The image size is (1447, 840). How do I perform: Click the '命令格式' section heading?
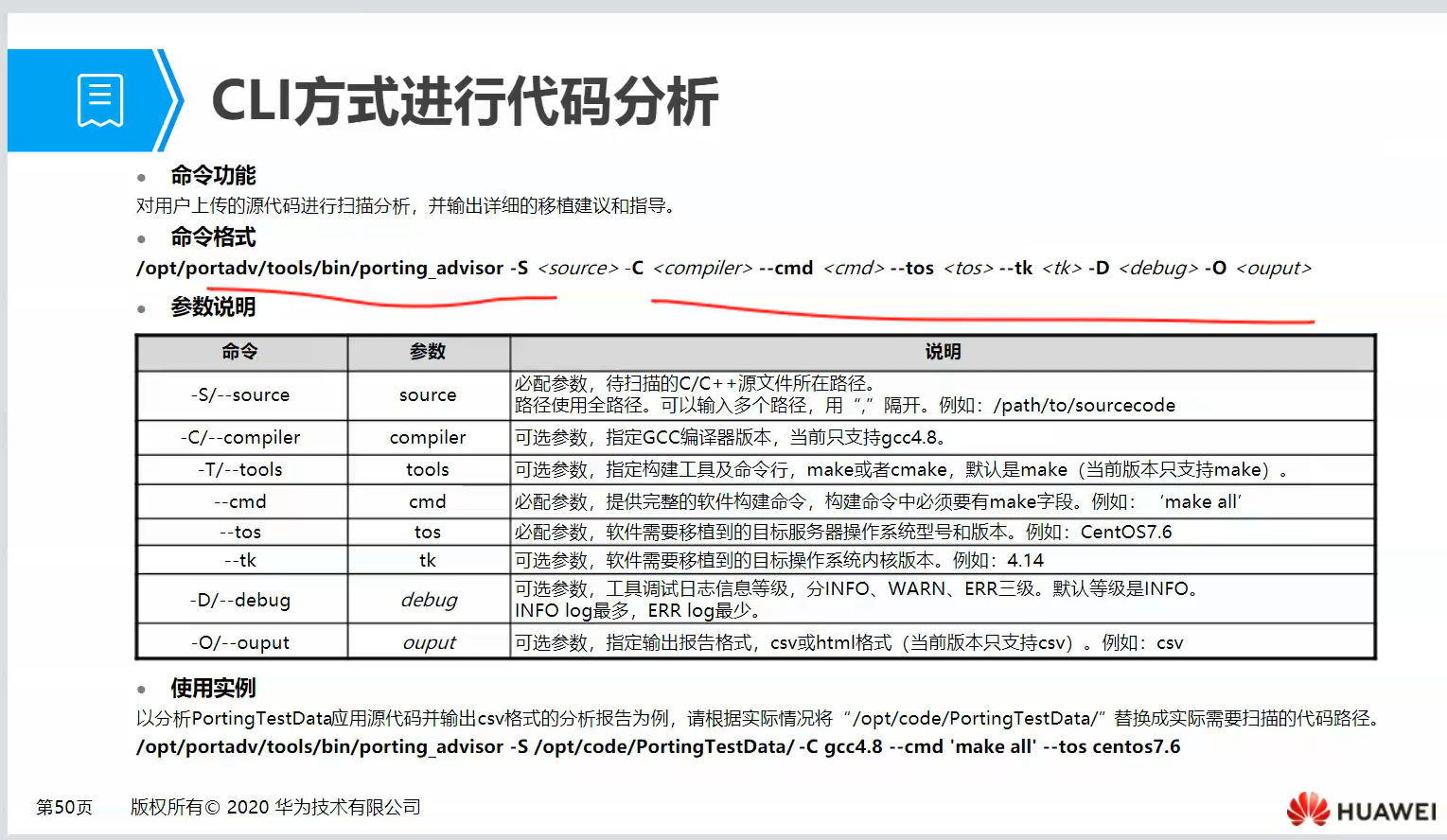pyautogui.click(x=213, y=237)
